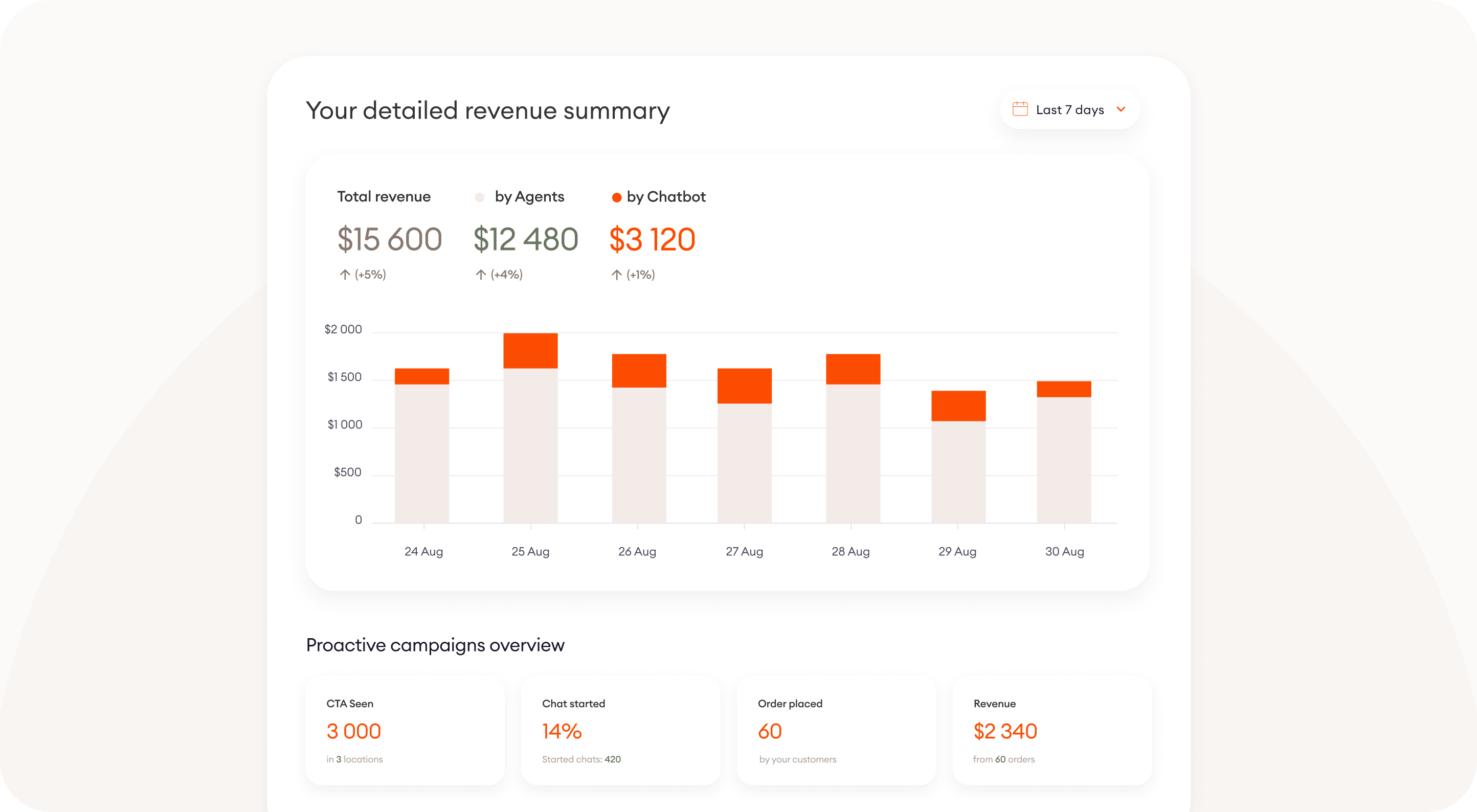Select the Chat started tab card
The height and width of the screenshot is (812, 1477).
tap(620, 731)
